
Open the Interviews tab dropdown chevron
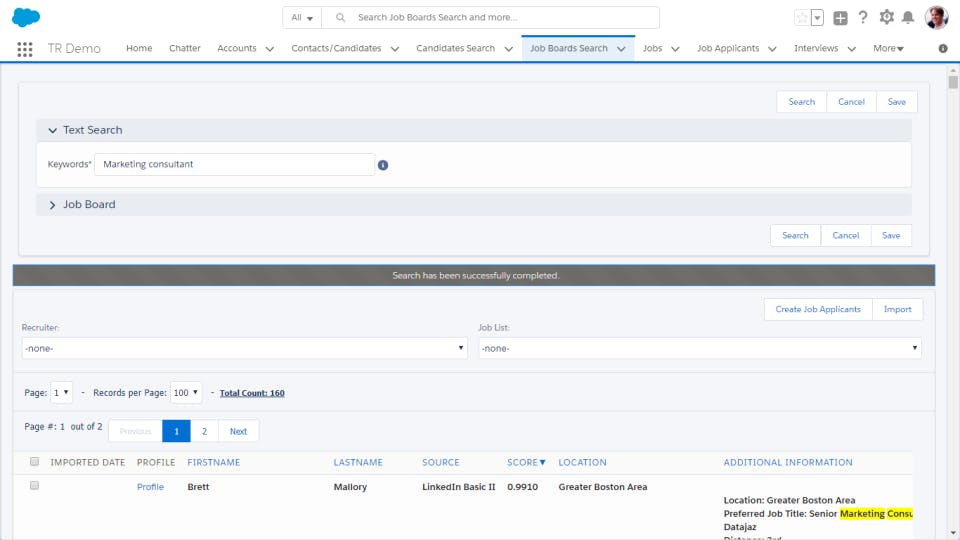(x=852, y=48)
